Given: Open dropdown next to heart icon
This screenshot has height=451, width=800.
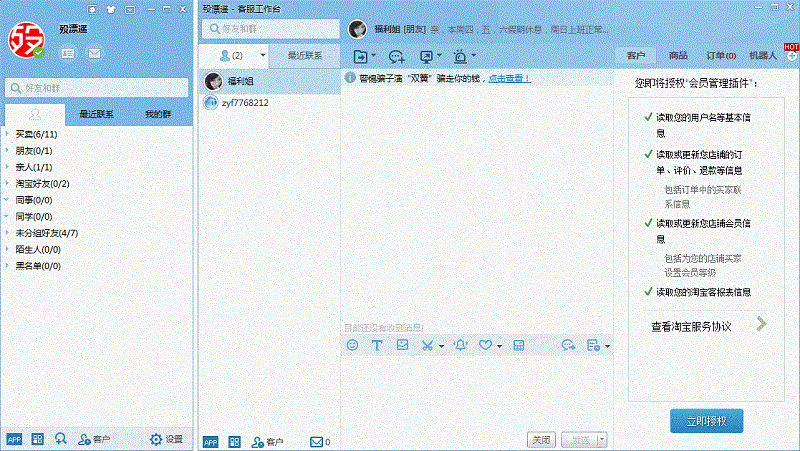Looking at the screenshot, I should [x=499, y=346].
